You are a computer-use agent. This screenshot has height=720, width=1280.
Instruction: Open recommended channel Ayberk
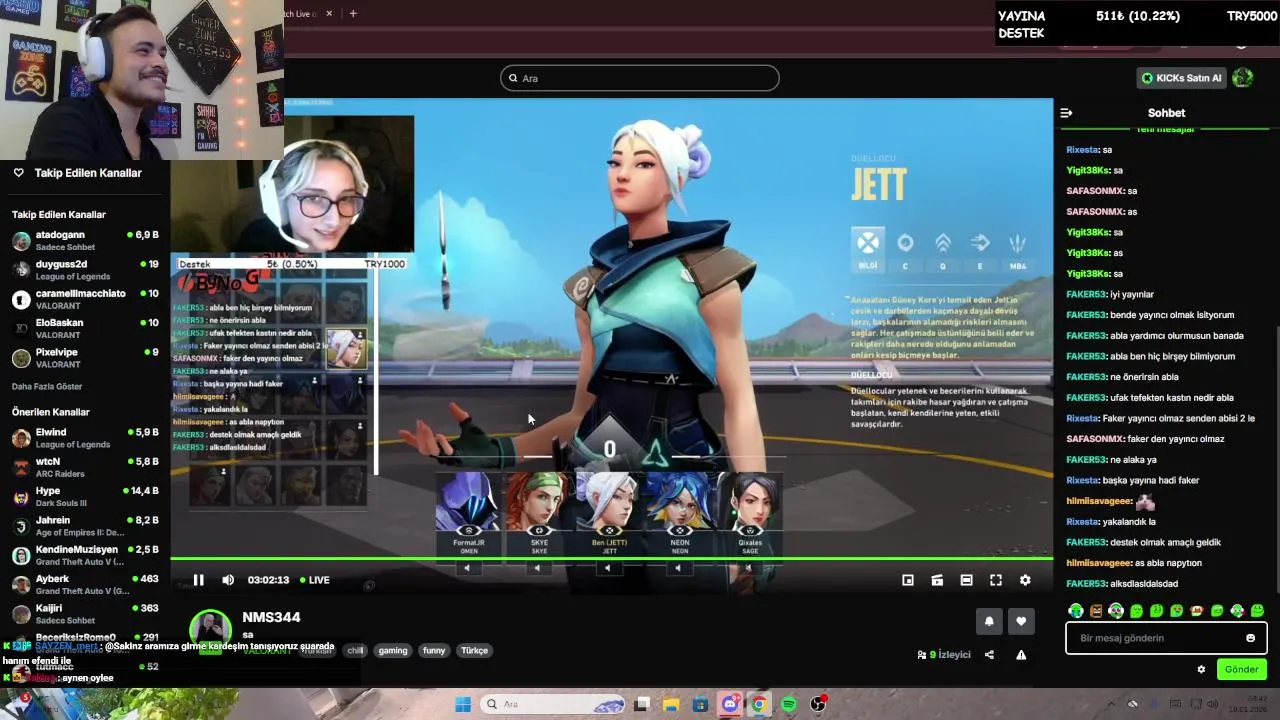coord(85,584)
